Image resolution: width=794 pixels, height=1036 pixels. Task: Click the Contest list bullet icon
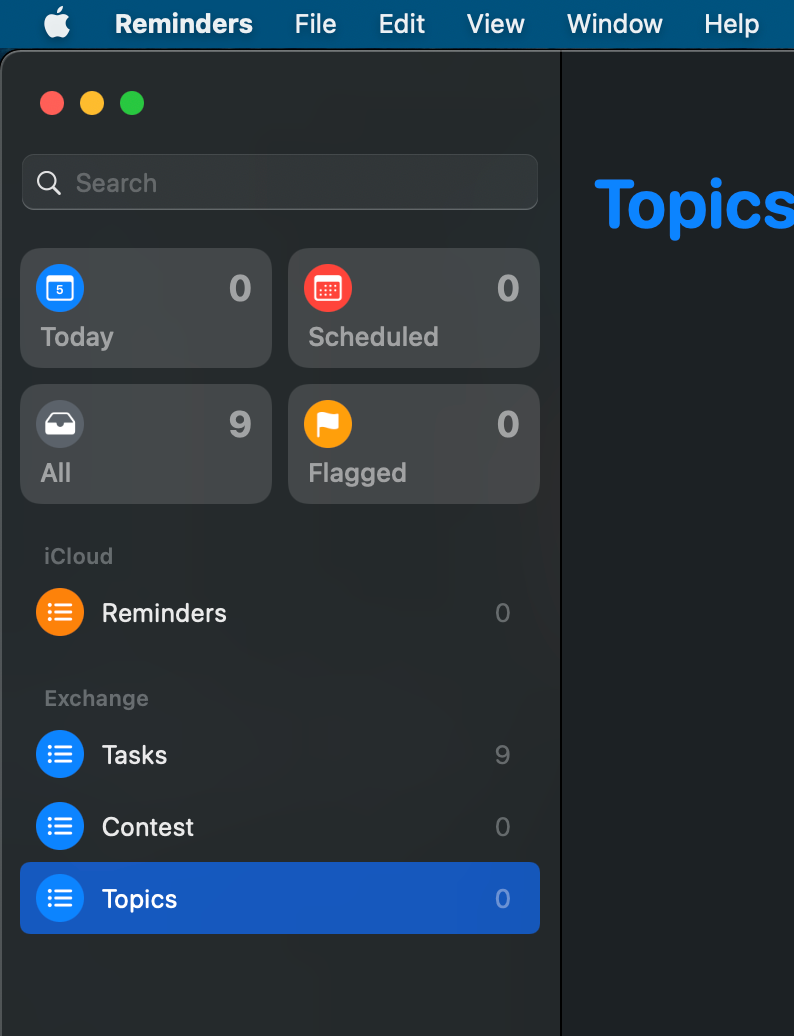coord(59,827)
